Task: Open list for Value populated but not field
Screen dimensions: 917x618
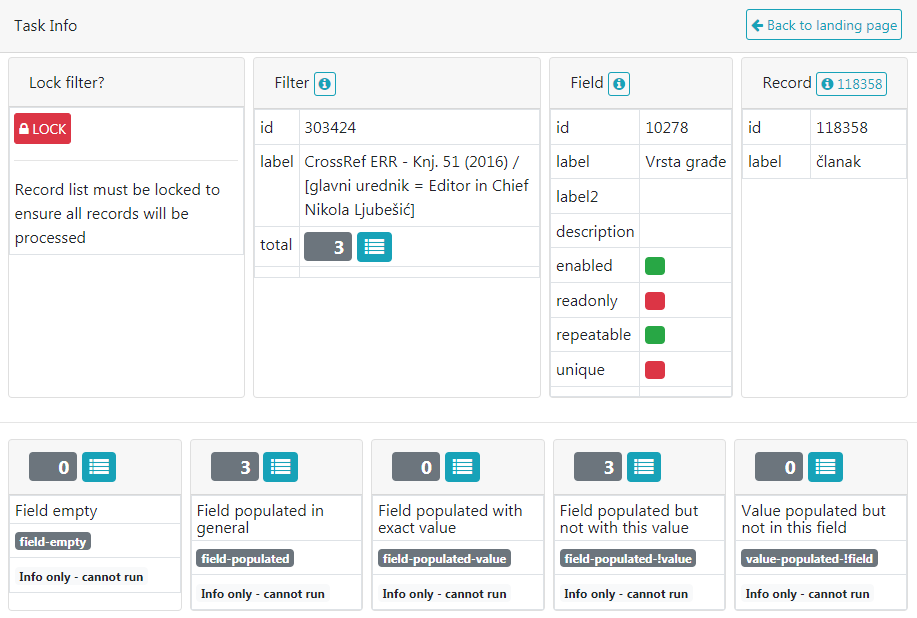Action: [825, 467]
